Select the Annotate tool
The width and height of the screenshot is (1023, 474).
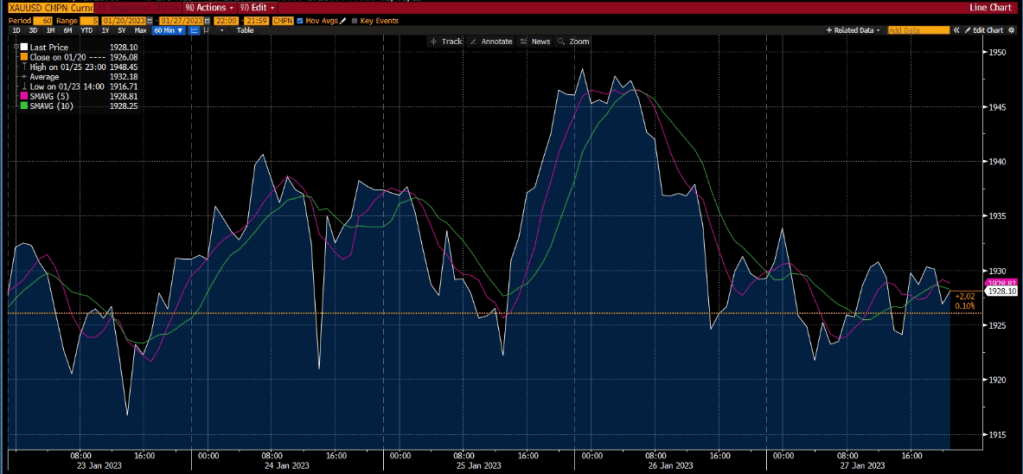492,41
